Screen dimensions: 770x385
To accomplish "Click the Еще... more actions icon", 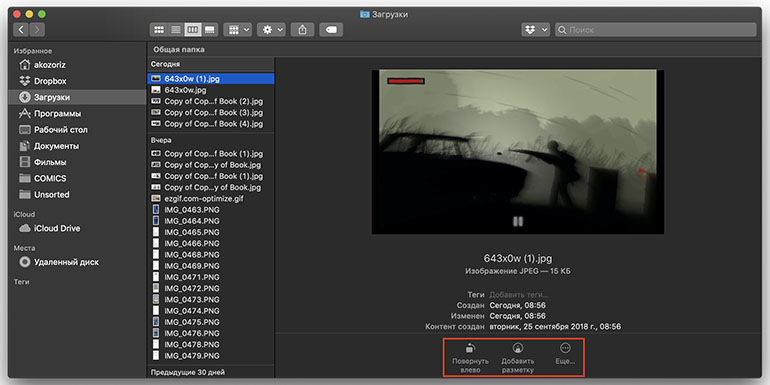I will tap(565, 348).
